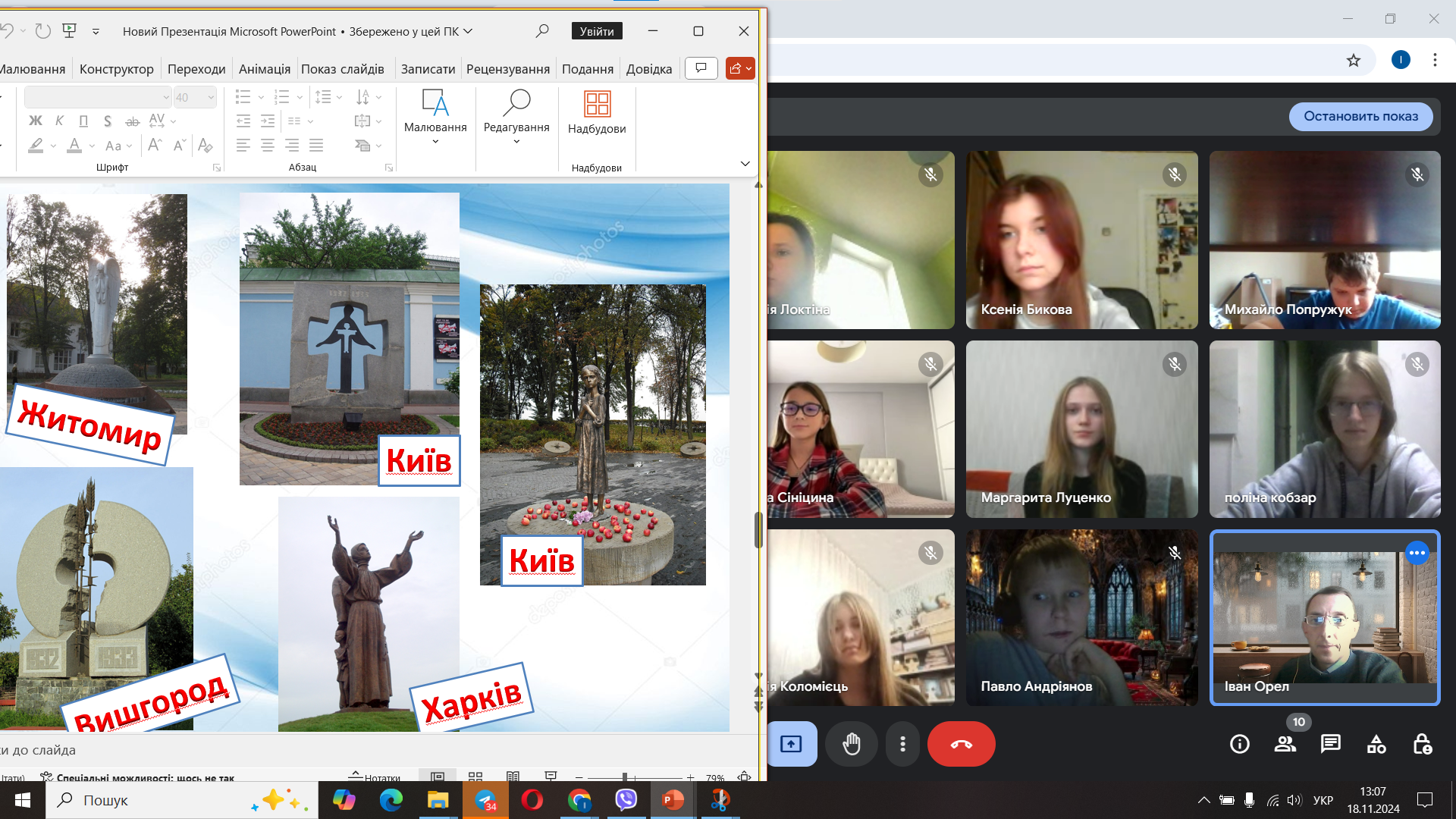Click the Остановить показ button

[1360, 116]
